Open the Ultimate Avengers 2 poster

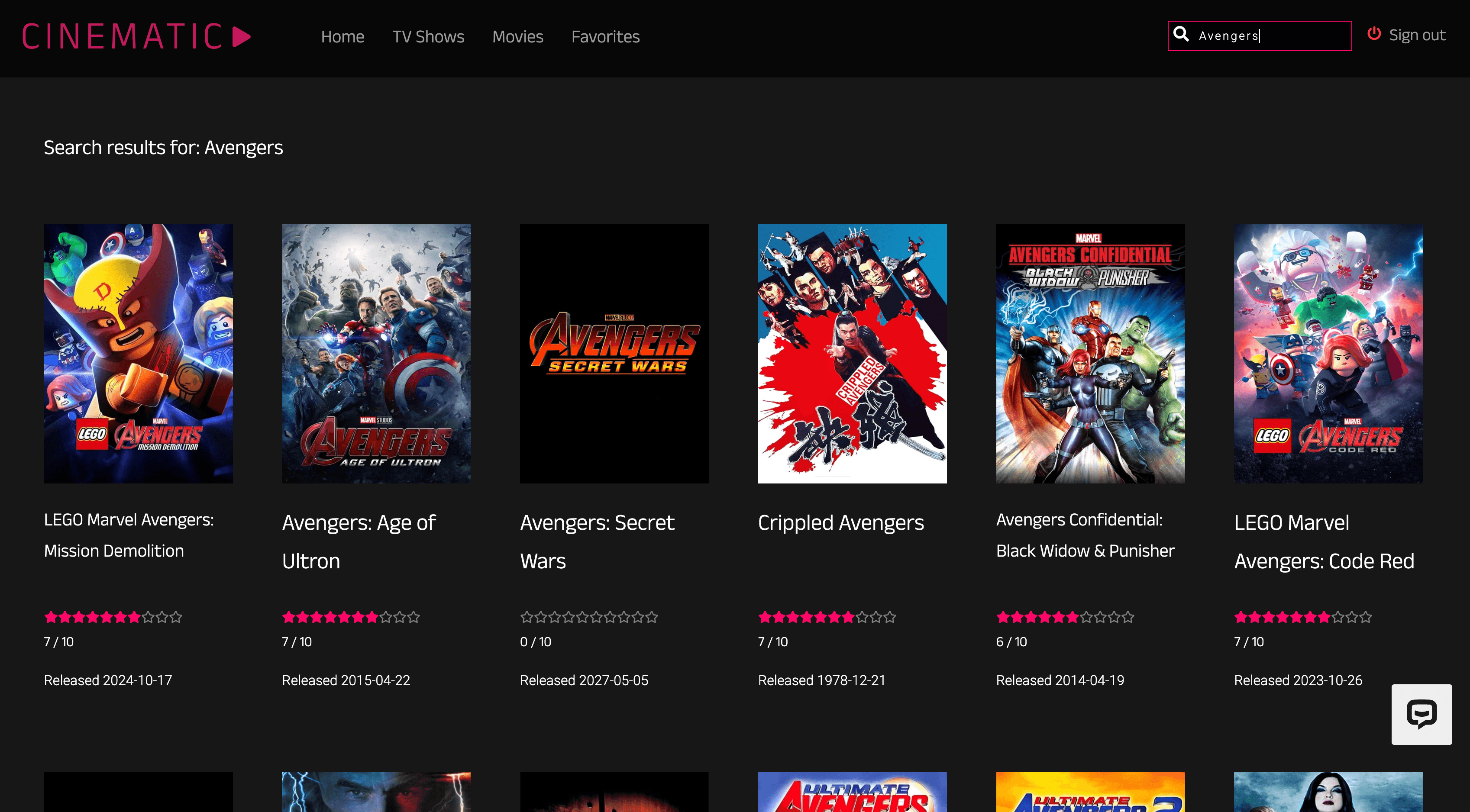1091,792
